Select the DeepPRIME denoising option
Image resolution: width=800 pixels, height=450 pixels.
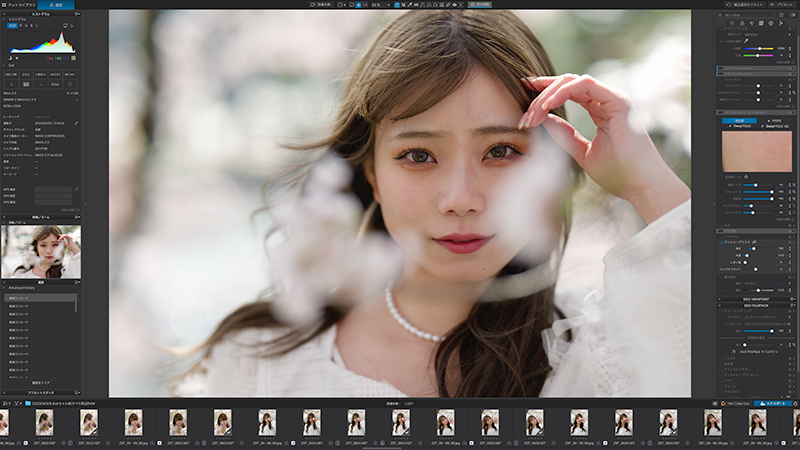(740, 126)
